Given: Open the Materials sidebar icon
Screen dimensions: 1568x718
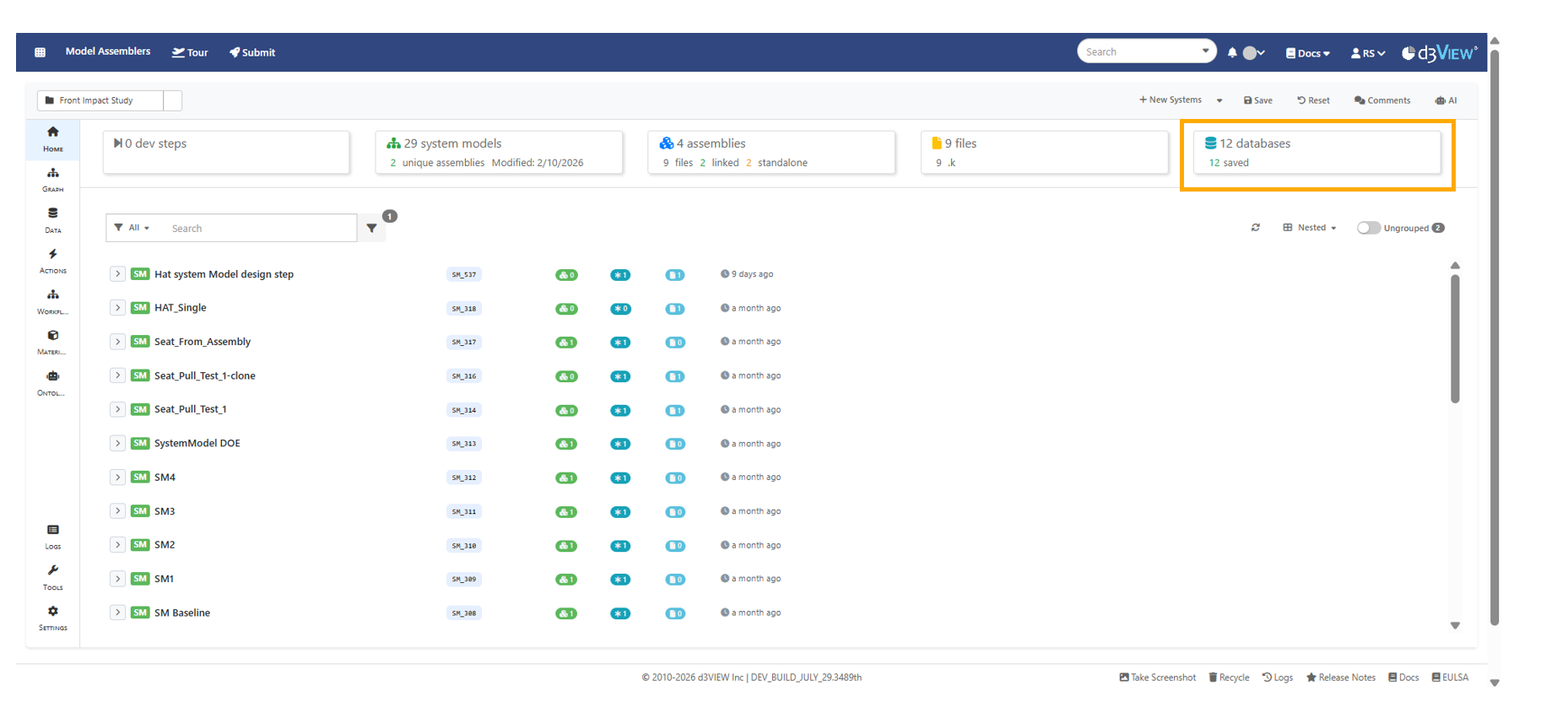Looking at the screenshot, I should pos(52,342).
